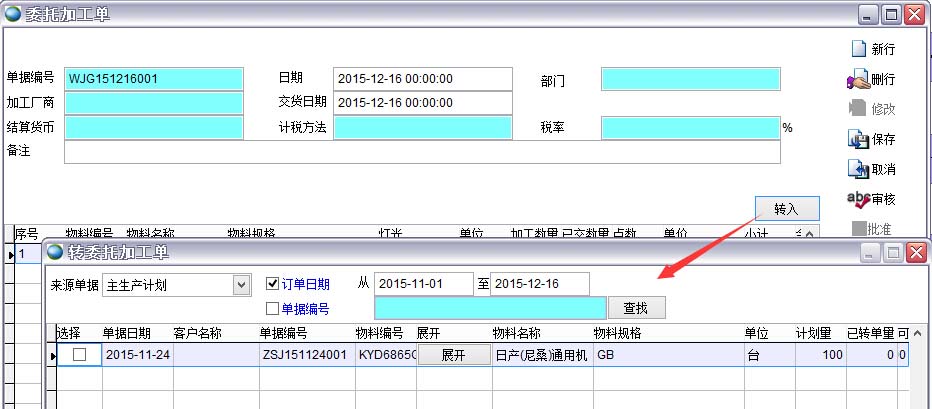Toggle the 订单日期 checkbox

tap(274, 284)
